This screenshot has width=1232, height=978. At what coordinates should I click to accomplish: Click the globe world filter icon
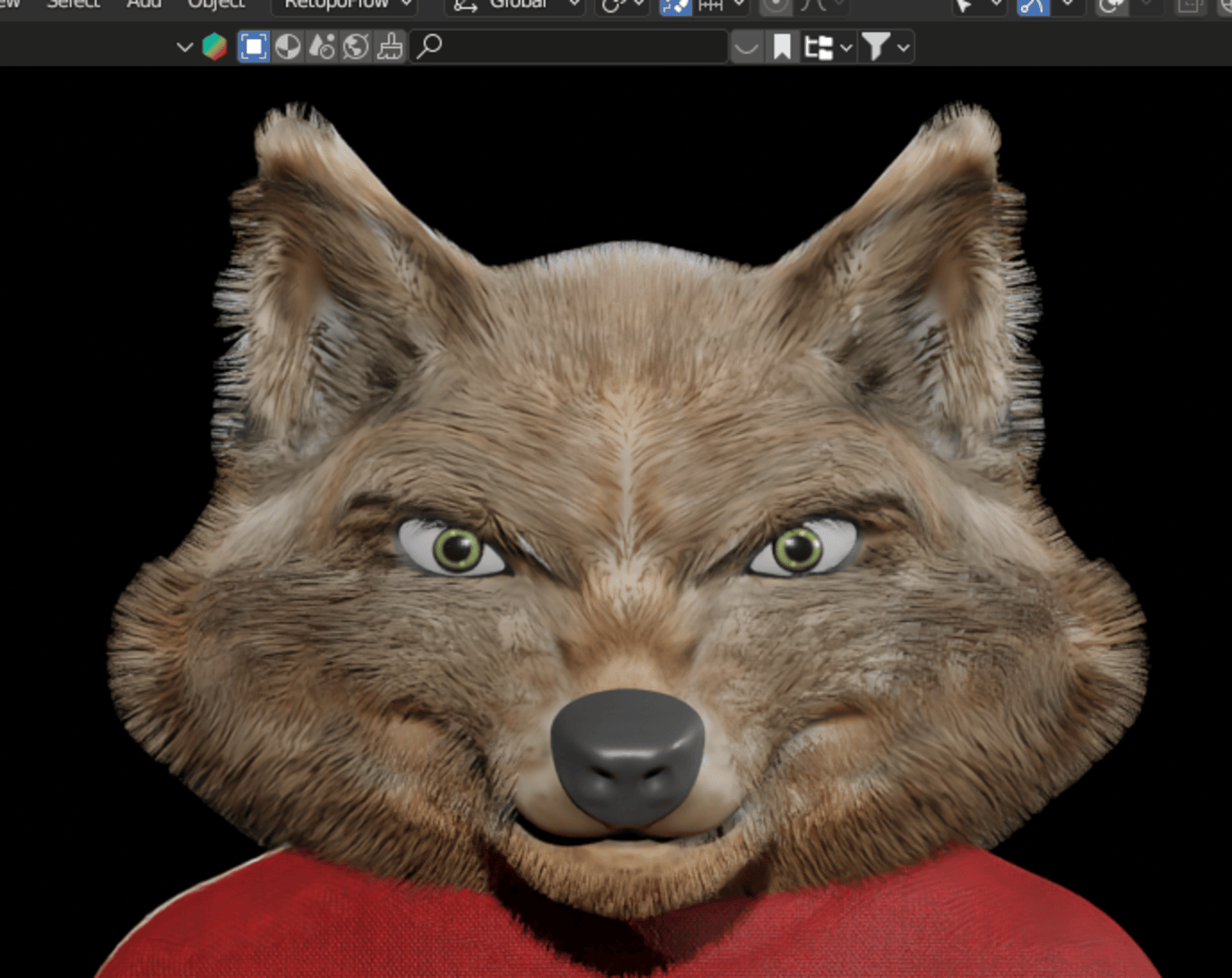click(356, 47)
